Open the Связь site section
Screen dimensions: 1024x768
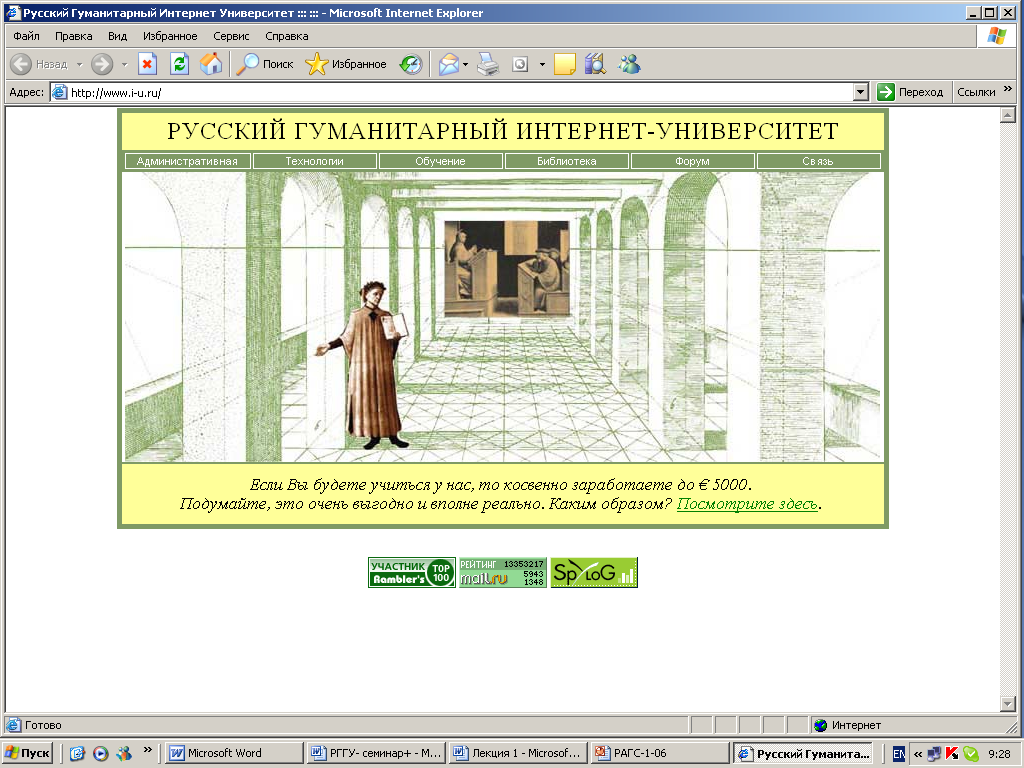(818, 161)
